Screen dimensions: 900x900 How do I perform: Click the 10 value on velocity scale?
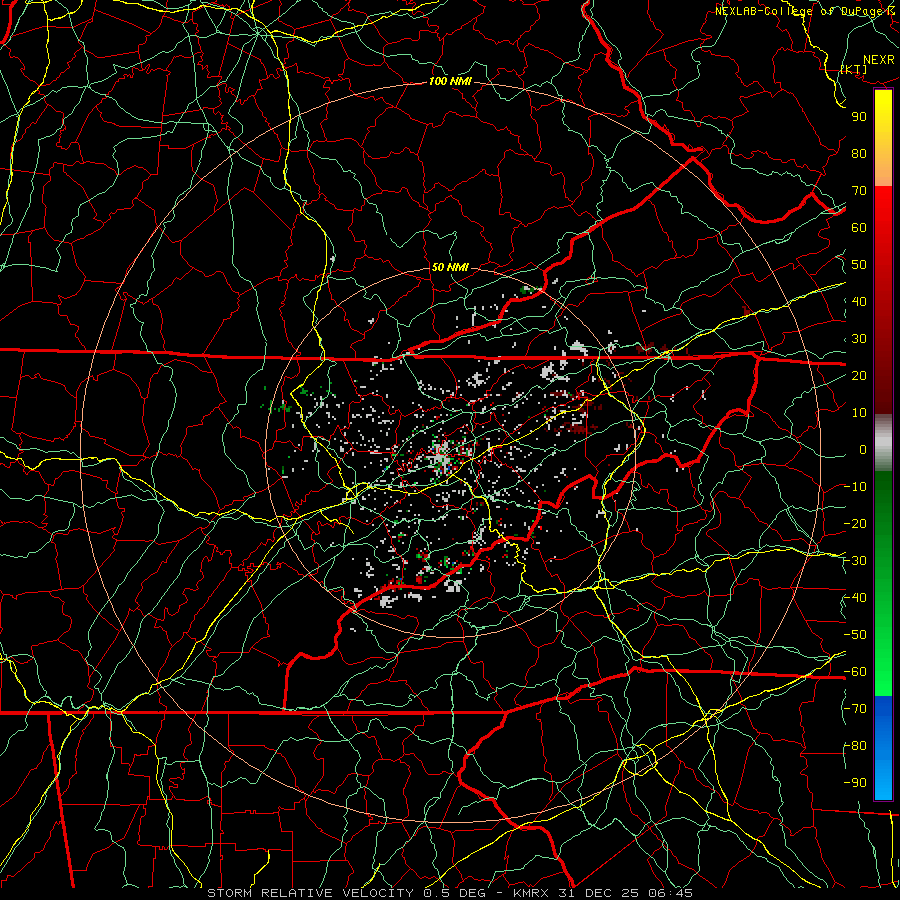click(859, 413)
